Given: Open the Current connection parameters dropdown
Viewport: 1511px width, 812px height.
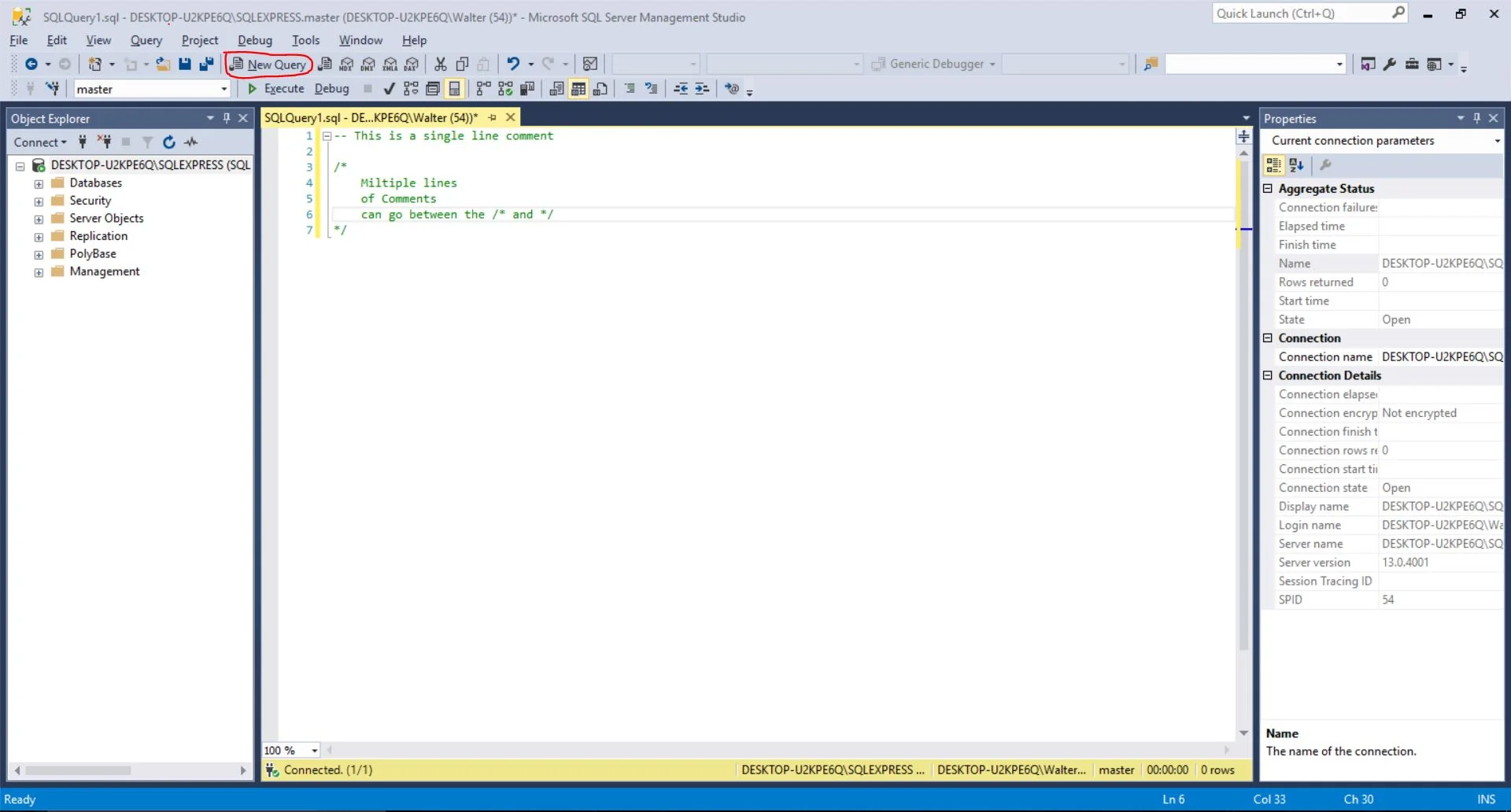Looking at the screenshot, I should (1497, 141).
